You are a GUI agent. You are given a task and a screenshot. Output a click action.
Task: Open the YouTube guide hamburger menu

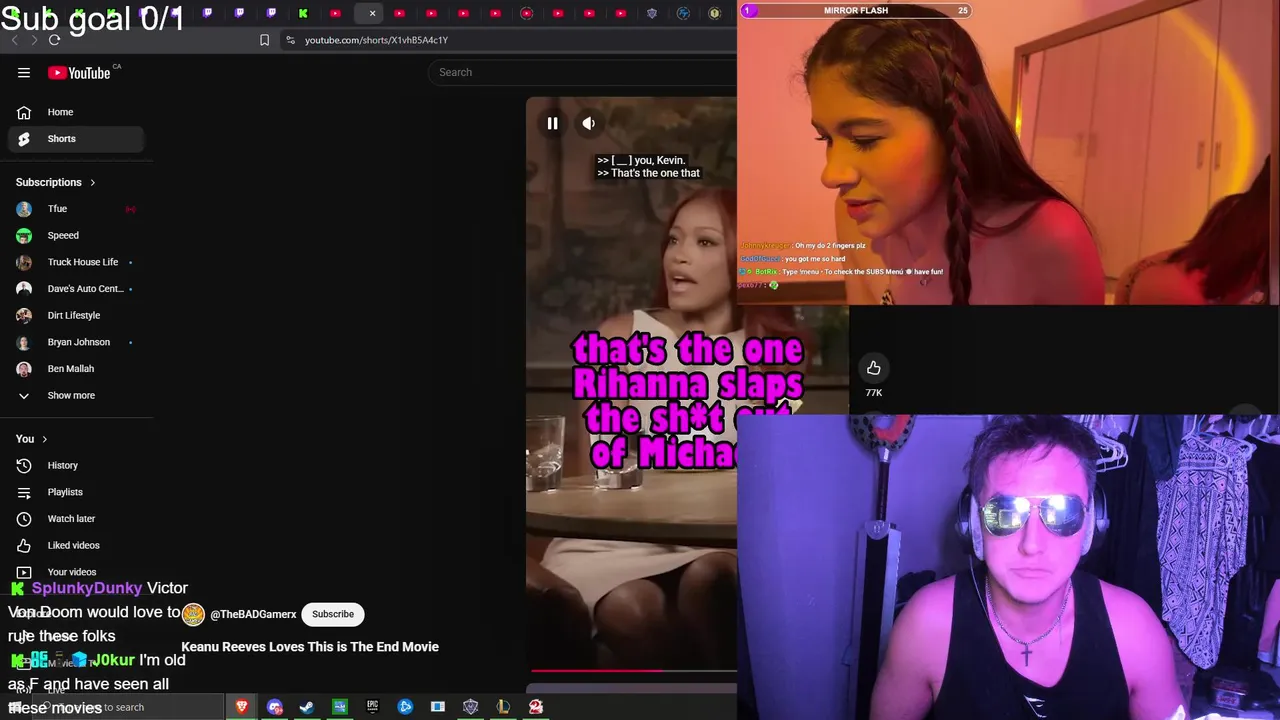24,72
